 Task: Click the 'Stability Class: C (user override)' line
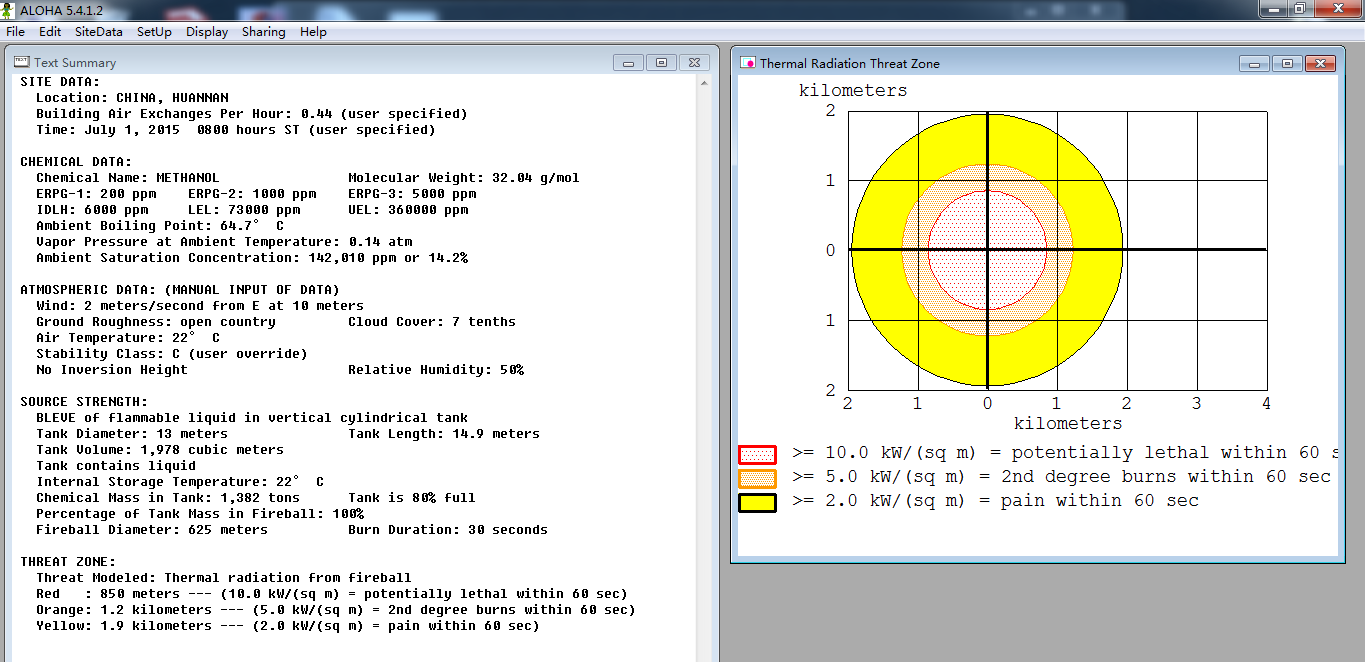tap(172, 354)
